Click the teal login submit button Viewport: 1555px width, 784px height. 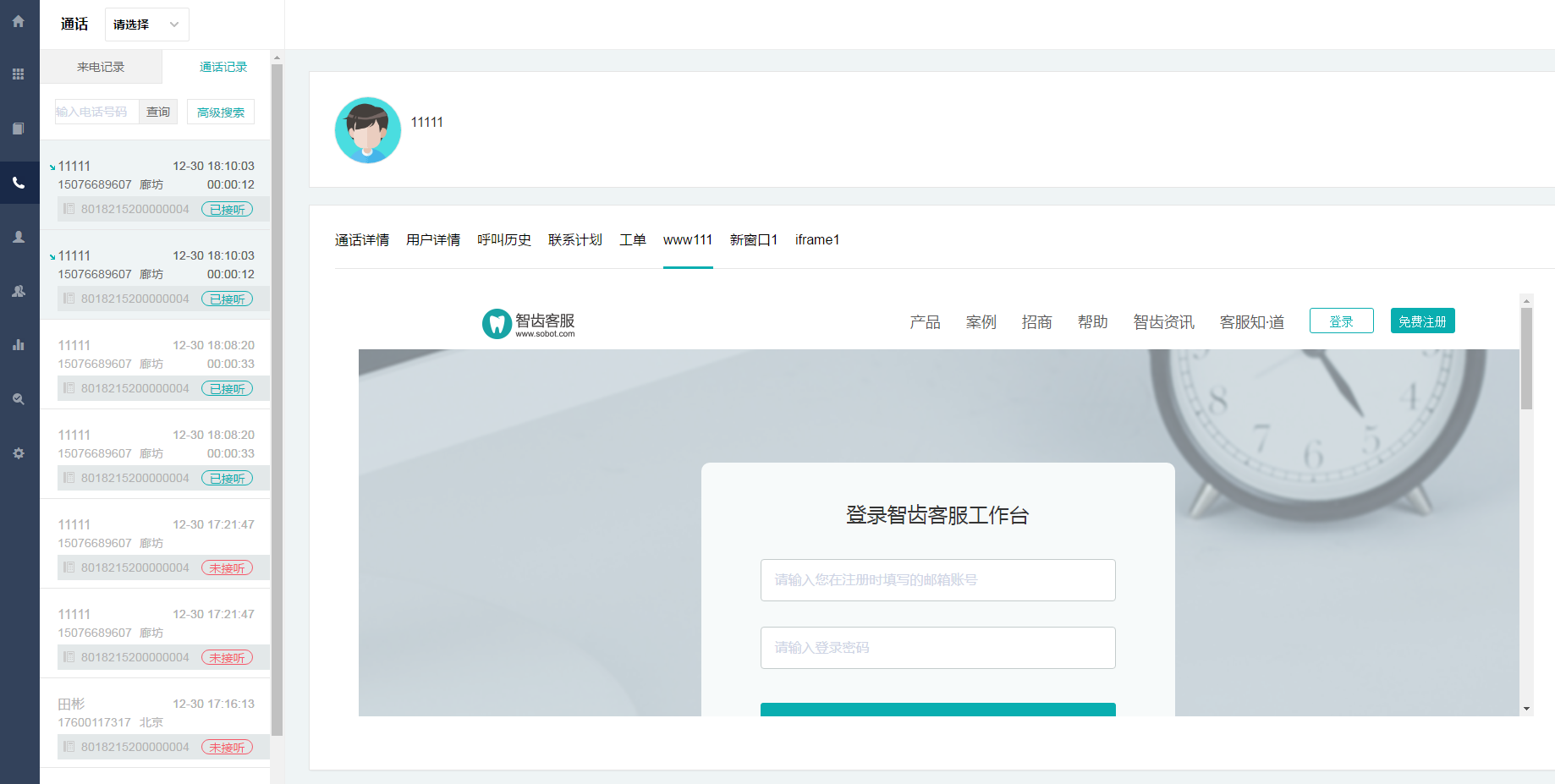click(938, 710)
